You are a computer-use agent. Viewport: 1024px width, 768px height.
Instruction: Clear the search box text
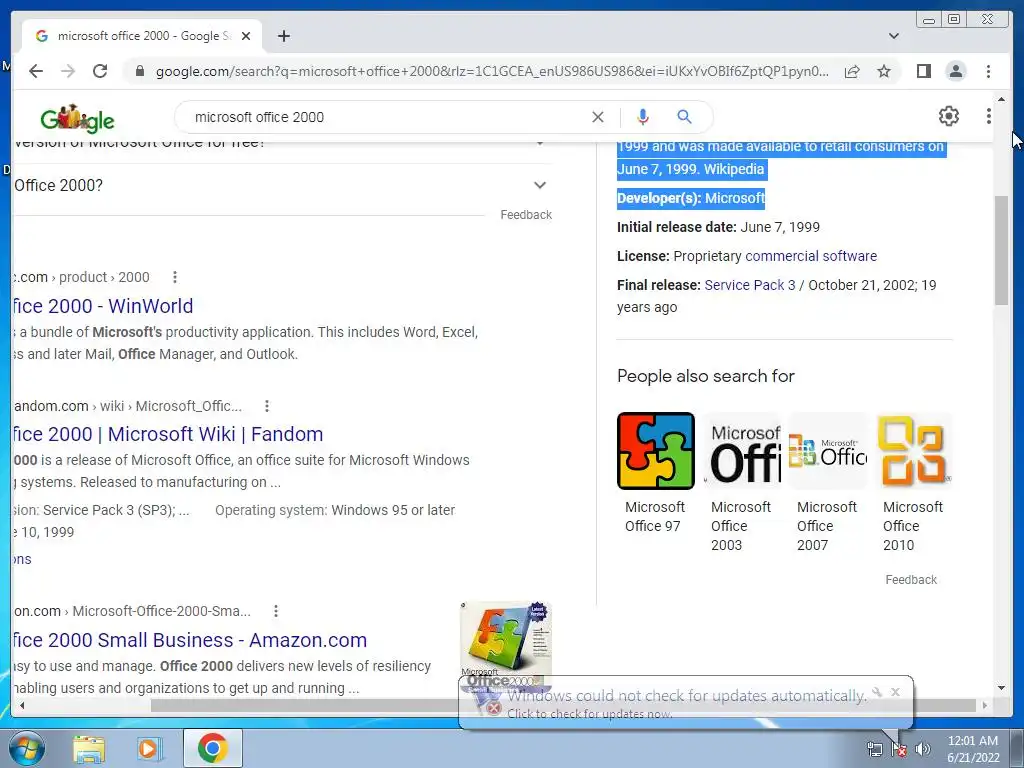[x=598, y=117]
